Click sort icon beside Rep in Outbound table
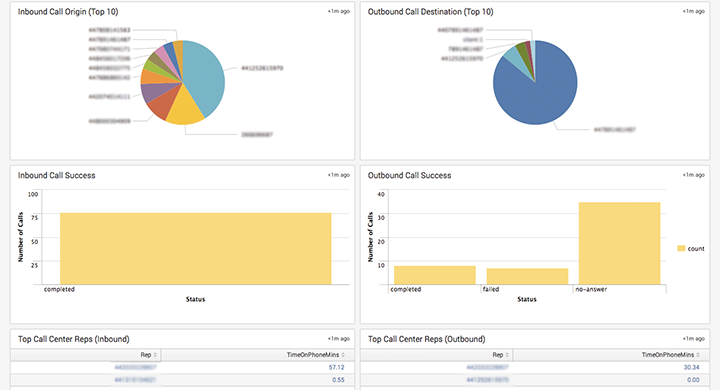Viewport: 720px width, 390px height. 507,355
